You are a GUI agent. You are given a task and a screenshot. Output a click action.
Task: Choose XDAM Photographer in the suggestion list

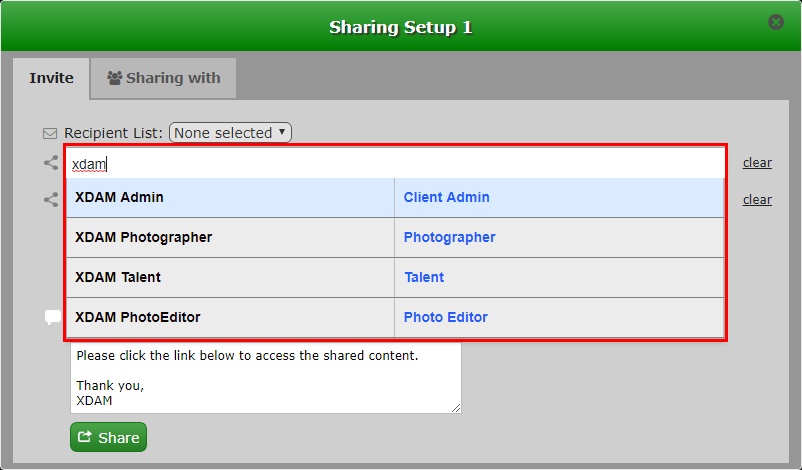click(144, 238)
